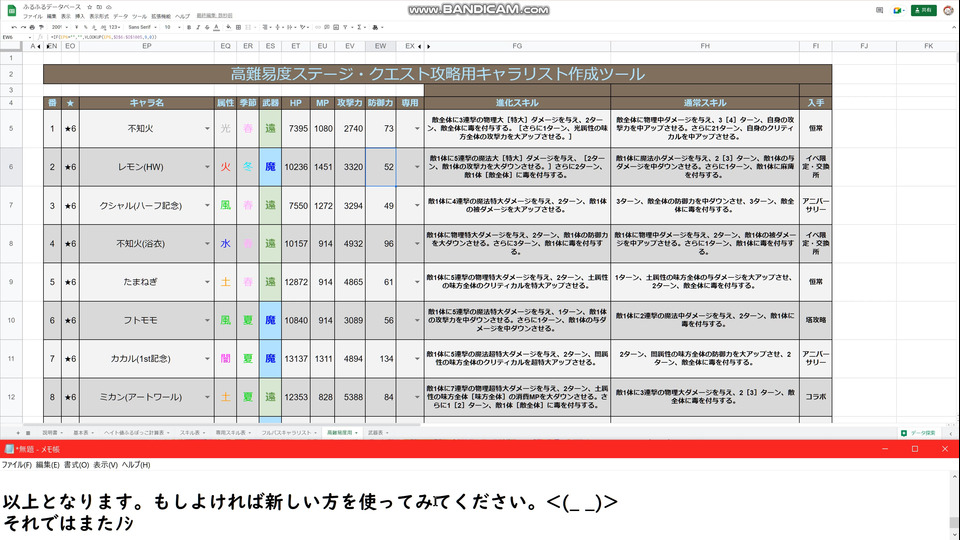
Task: Open the all sheets list icon
Action: (28, 433)
